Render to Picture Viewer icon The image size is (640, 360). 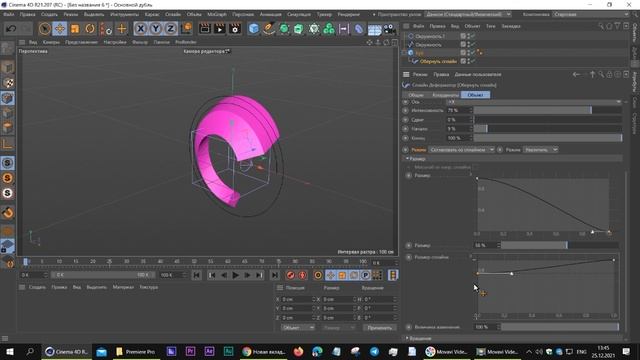[x=220, y=29]
